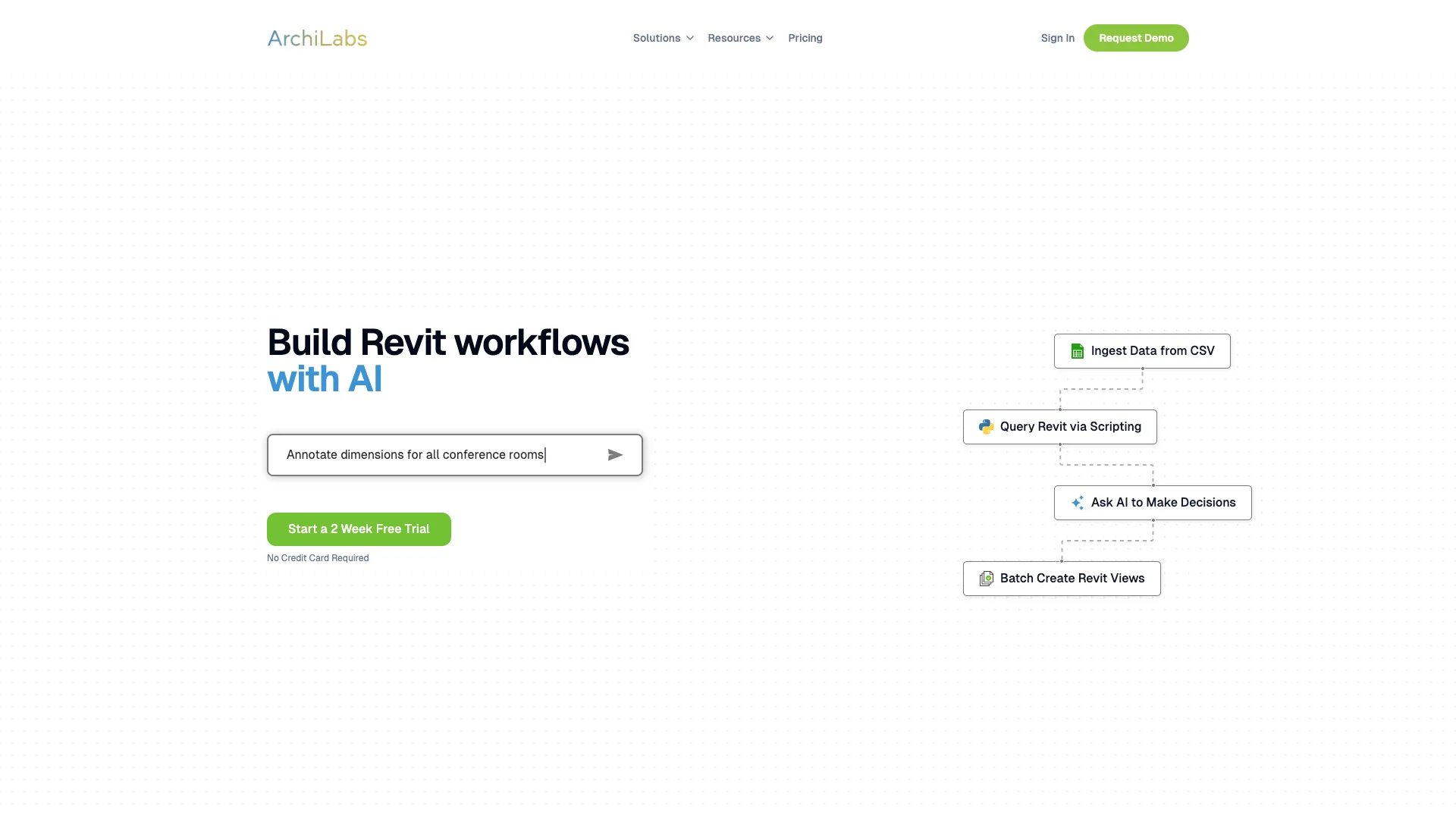Image resolution: width=1456 pixels, height=819 pixels.
Task: Click the Python logo icon
Action: 986,427
